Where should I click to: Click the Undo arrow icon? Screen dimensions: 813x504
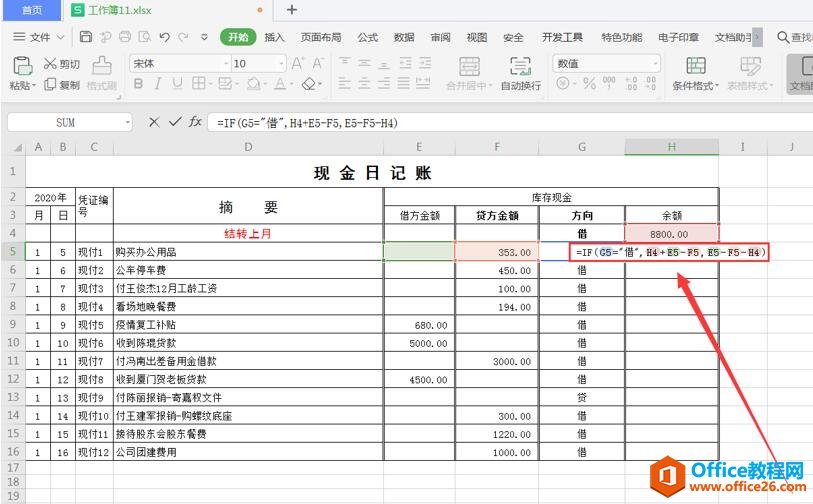click(163, 37)
